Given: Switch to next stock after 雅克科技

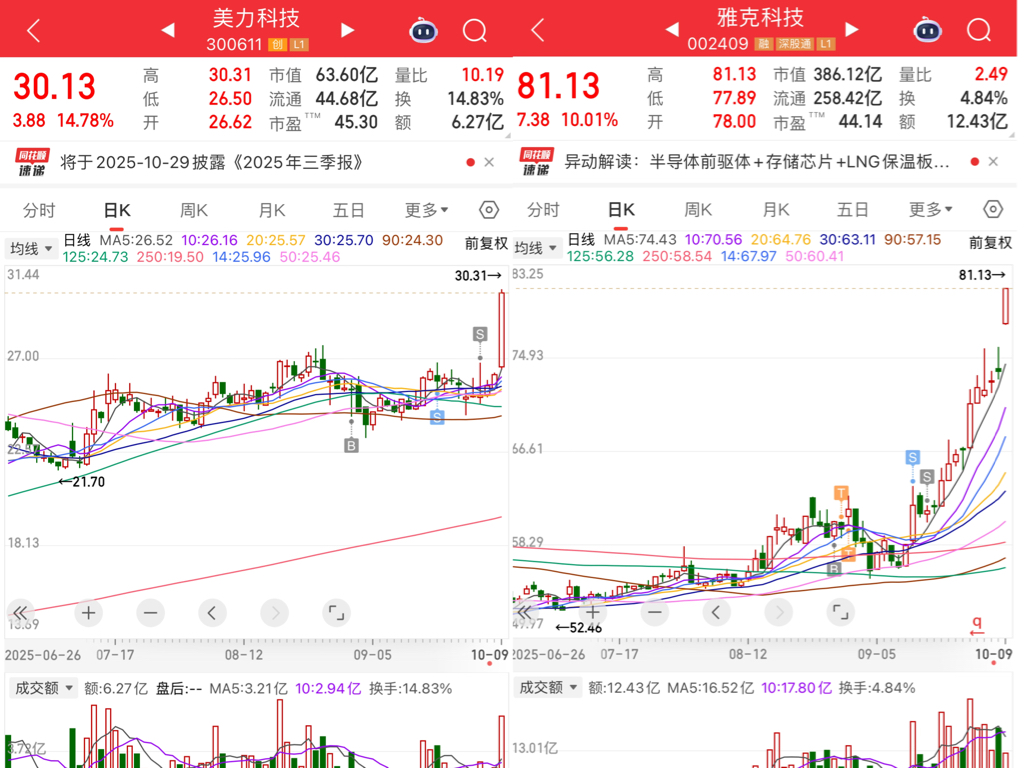Looking at the screenshot, I should click(x=851, y=29).
